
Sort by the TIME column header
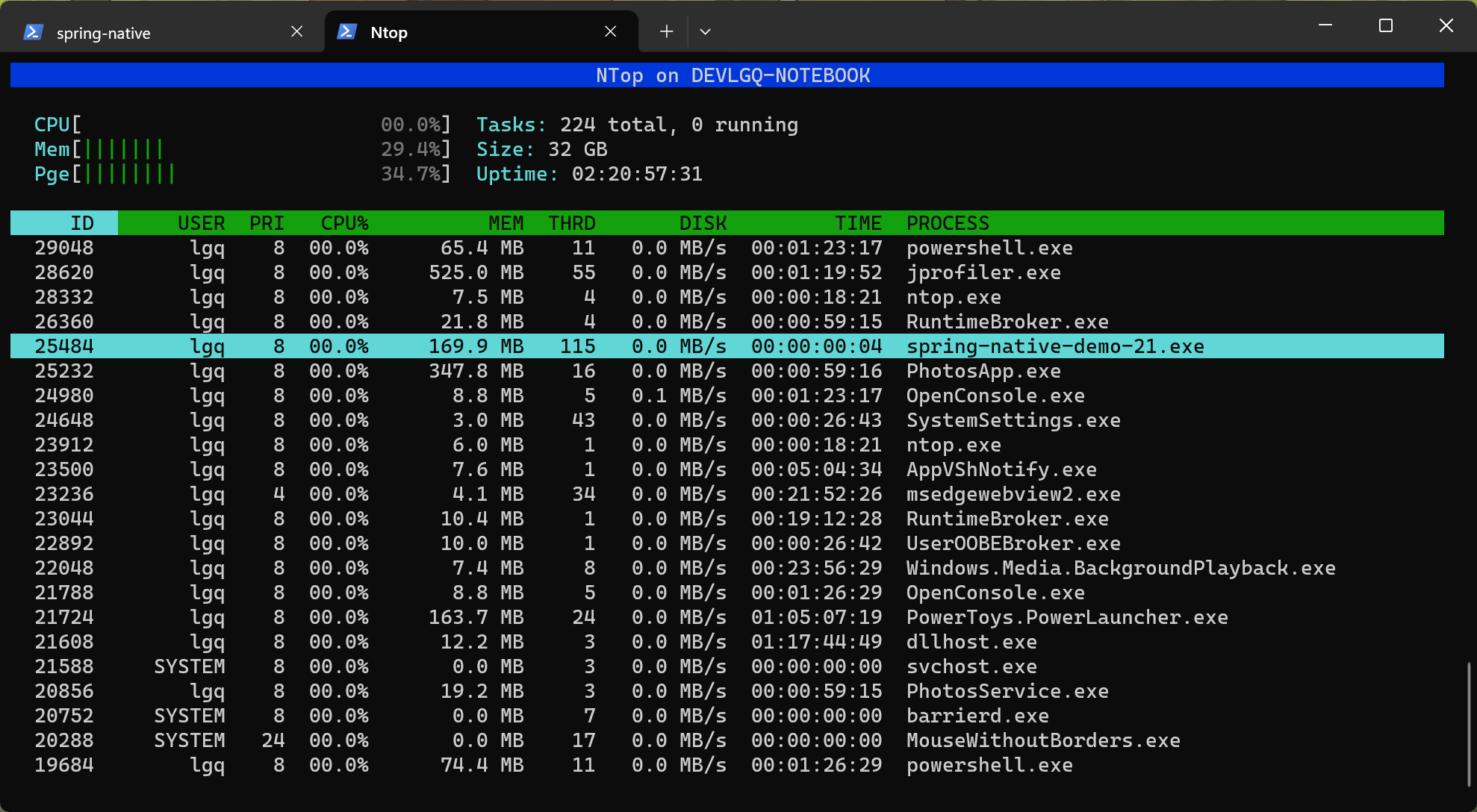coord(858,223)
